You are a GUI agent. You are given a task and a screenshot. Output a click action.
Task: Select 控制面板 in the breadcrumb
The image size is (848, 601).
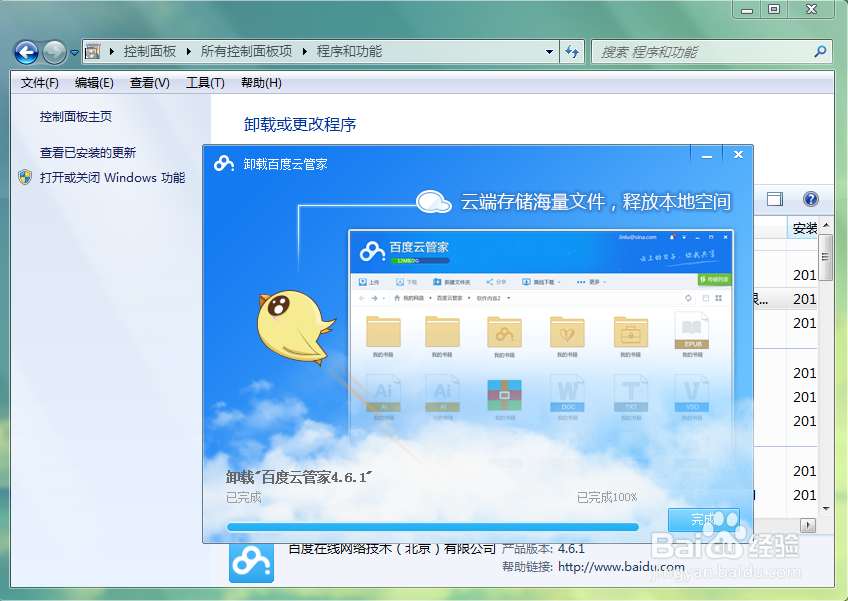(150, 51)
